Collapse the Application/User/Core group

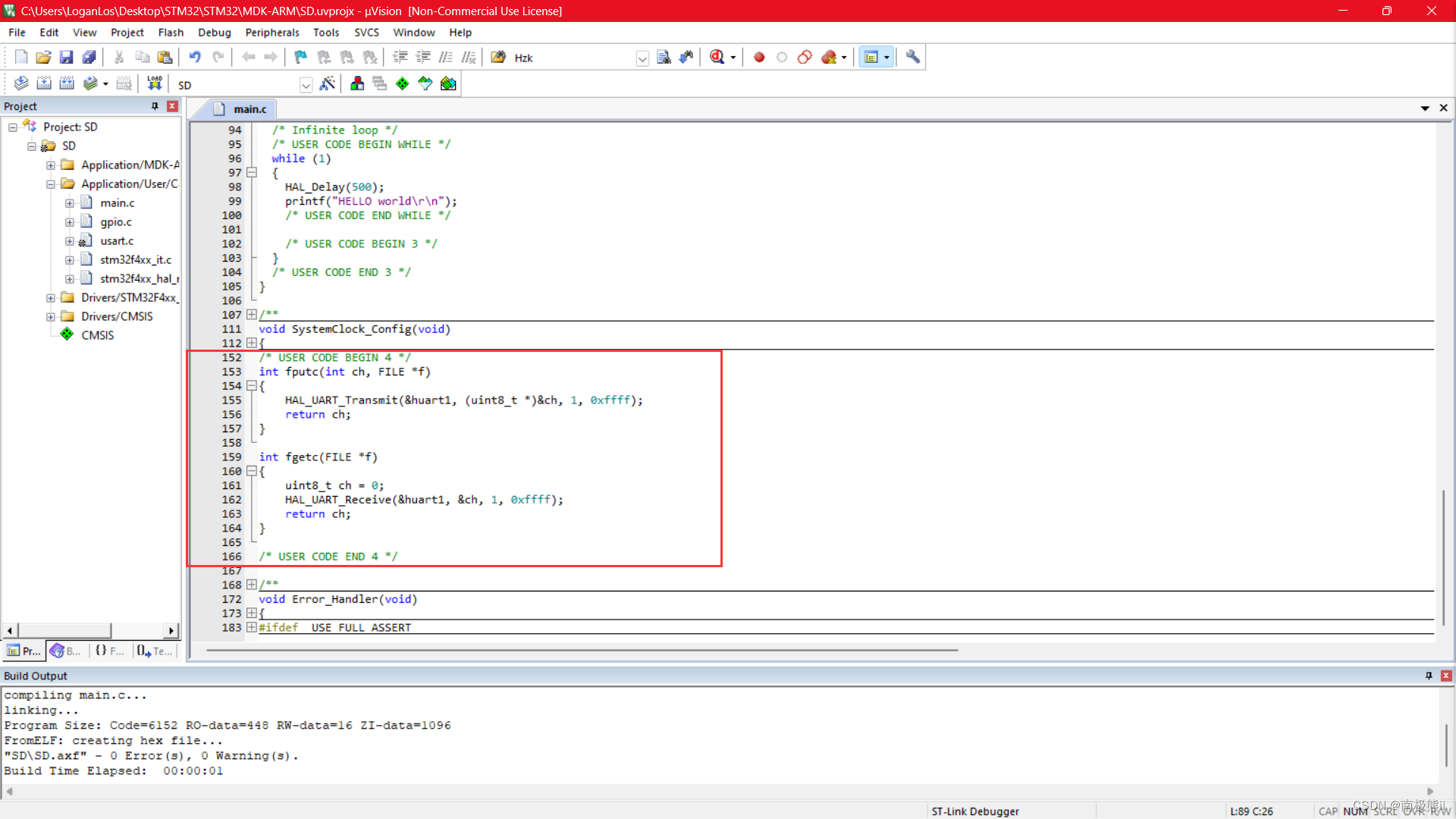51,184
